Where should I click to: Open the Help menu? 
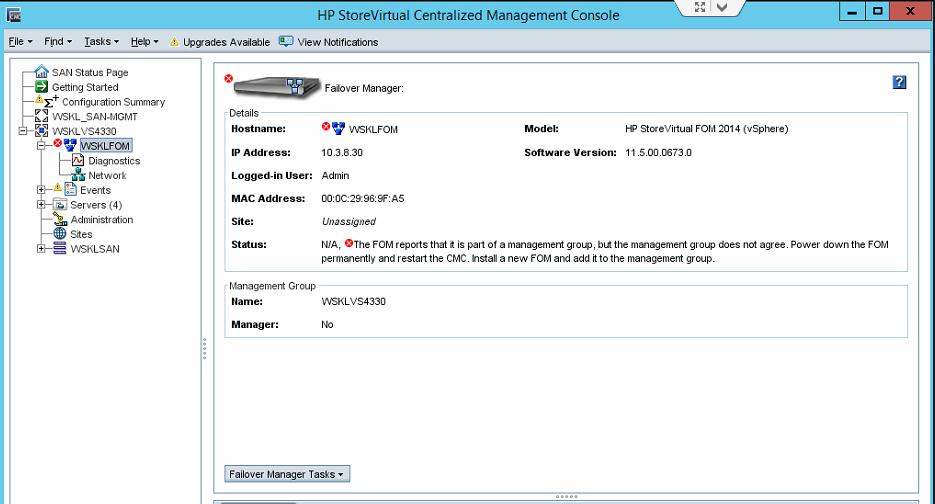coord(144,42)
